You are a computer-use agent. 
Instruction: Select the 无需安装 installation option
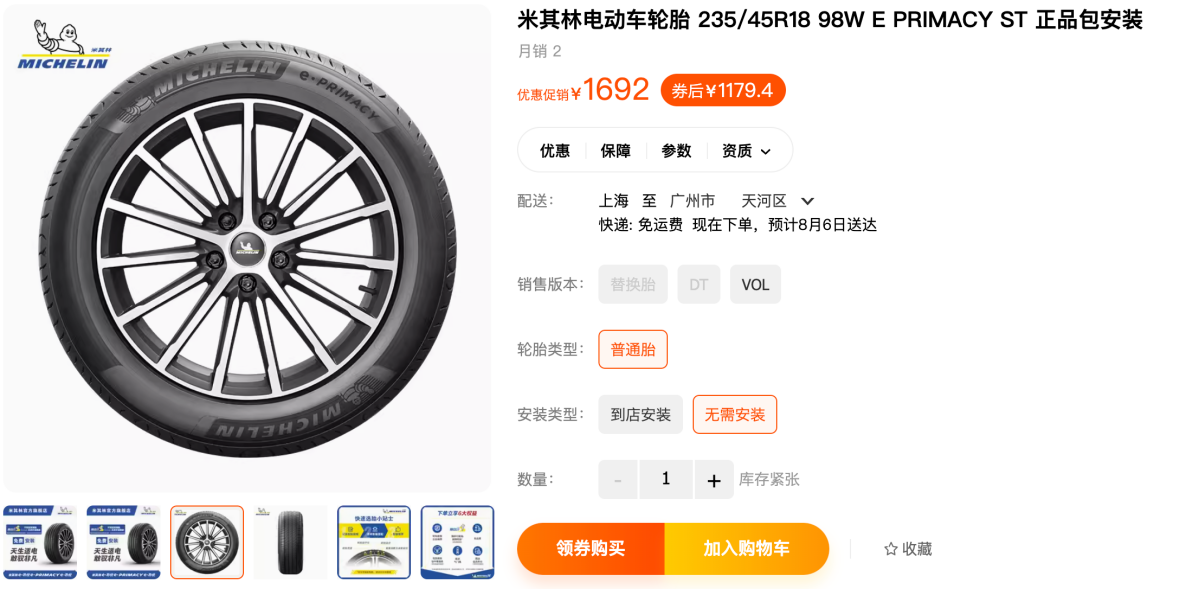pyautogui.click(x=735, y=415)
